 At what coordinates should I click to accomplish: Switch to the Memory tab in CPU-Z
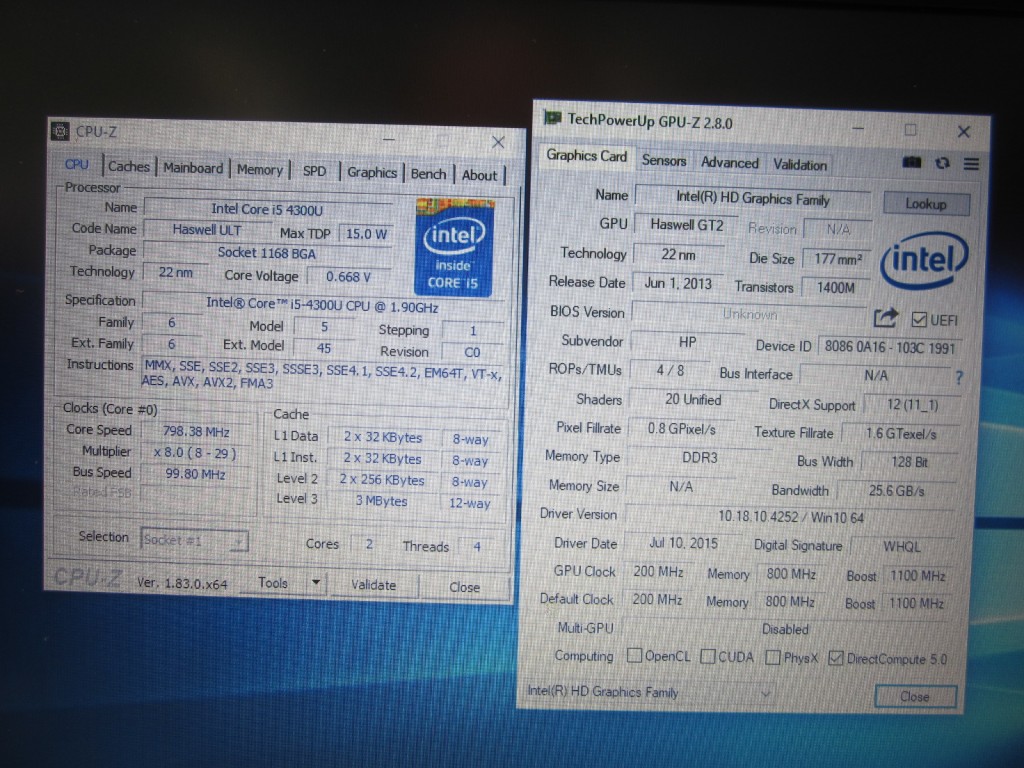259,170
